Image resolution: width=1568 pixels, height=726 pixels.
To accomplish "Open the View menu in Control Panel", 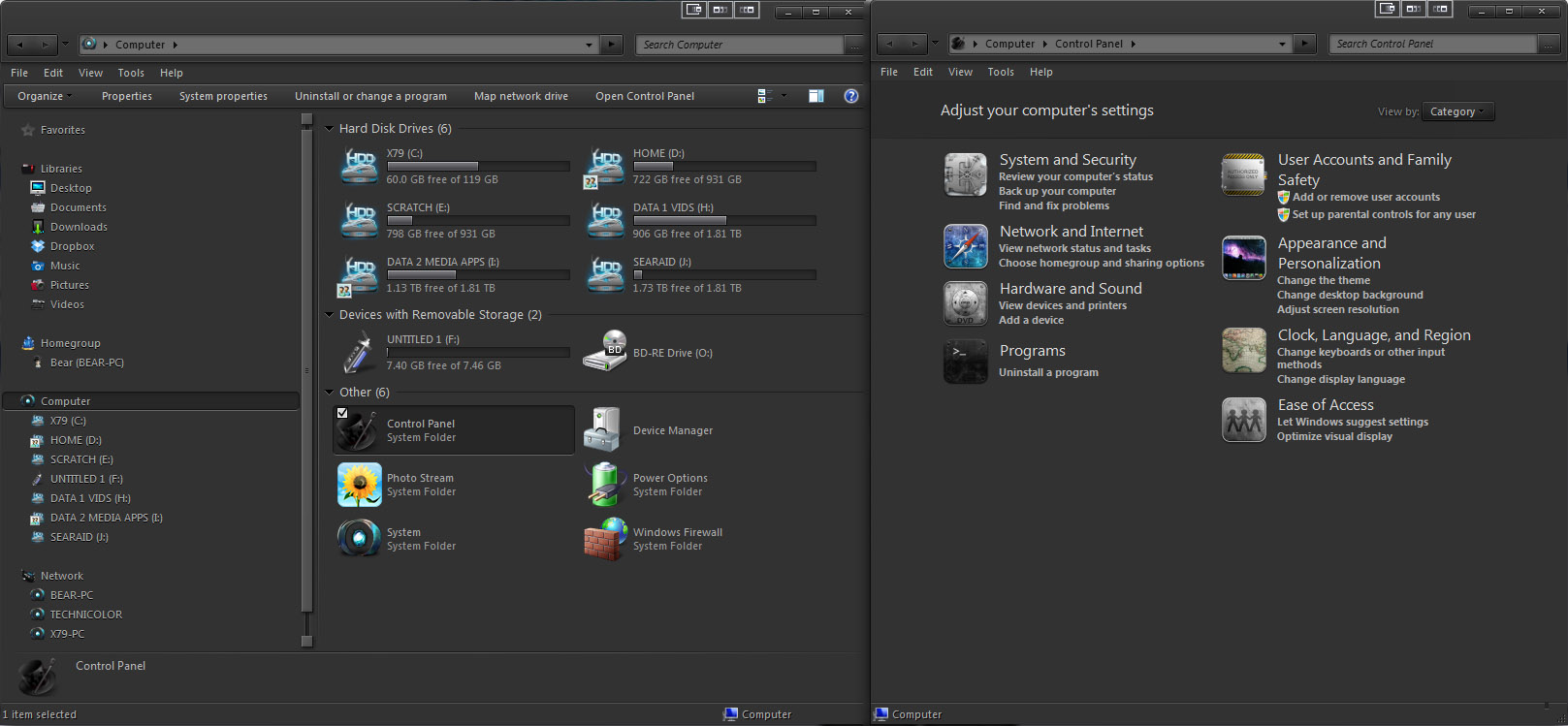I will tap(960, 72).
